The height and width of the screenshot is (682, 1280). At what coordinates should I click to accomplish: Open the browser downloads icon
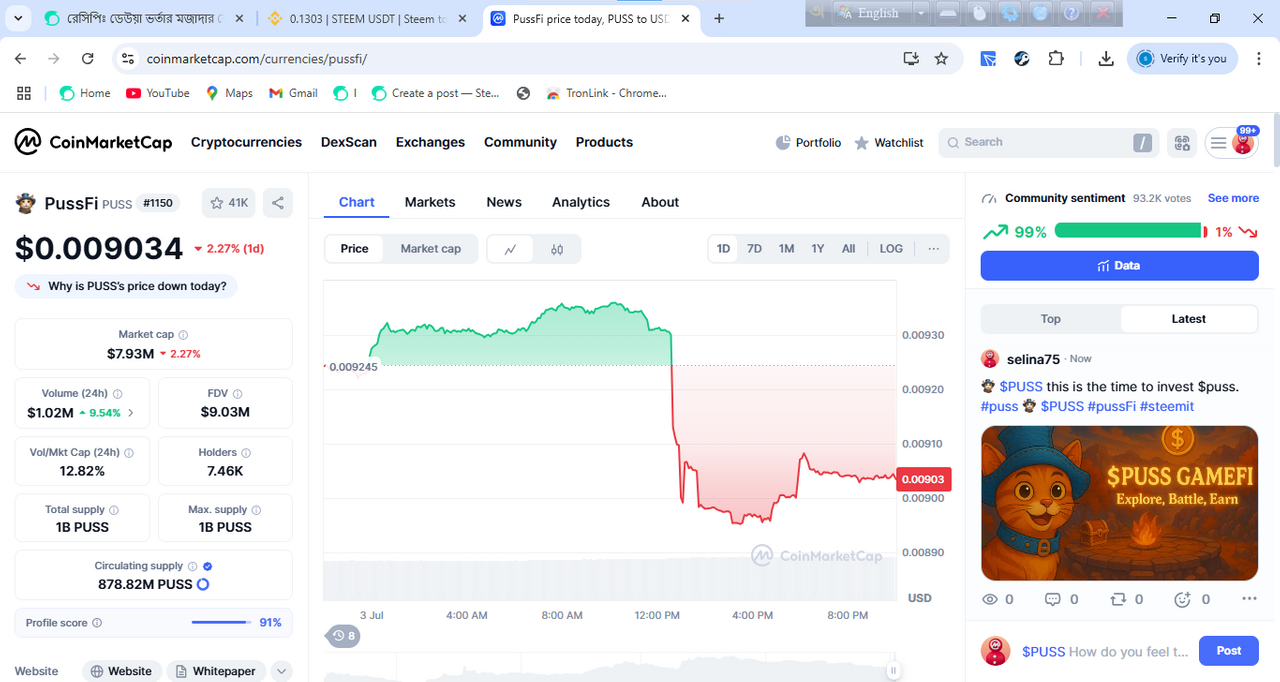point(1106,59)
